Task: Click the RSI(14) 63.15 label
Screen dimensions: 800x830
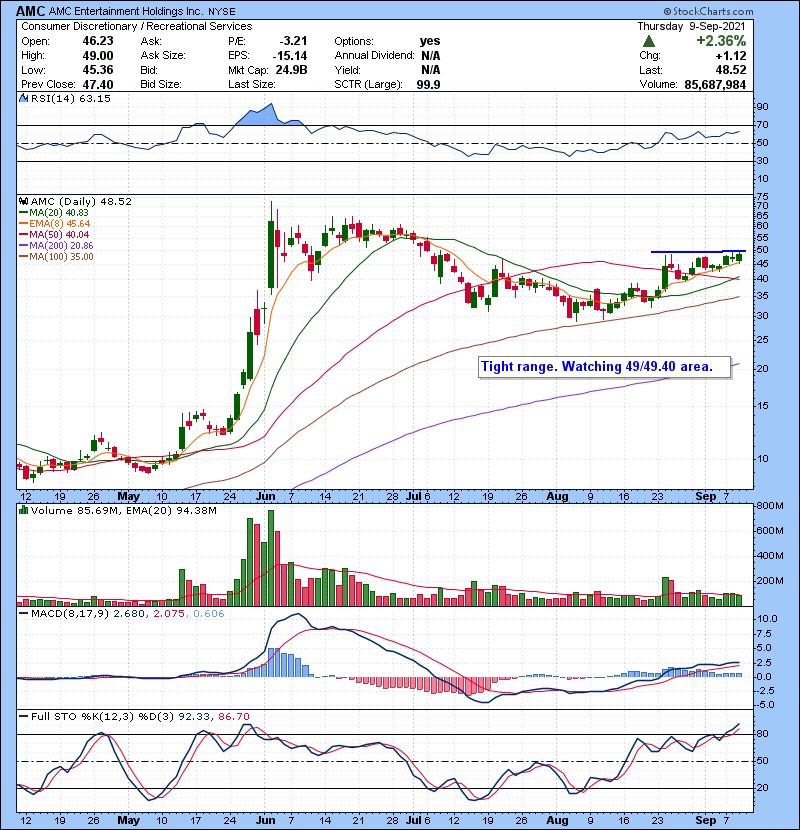Action: tap(71, 98)
